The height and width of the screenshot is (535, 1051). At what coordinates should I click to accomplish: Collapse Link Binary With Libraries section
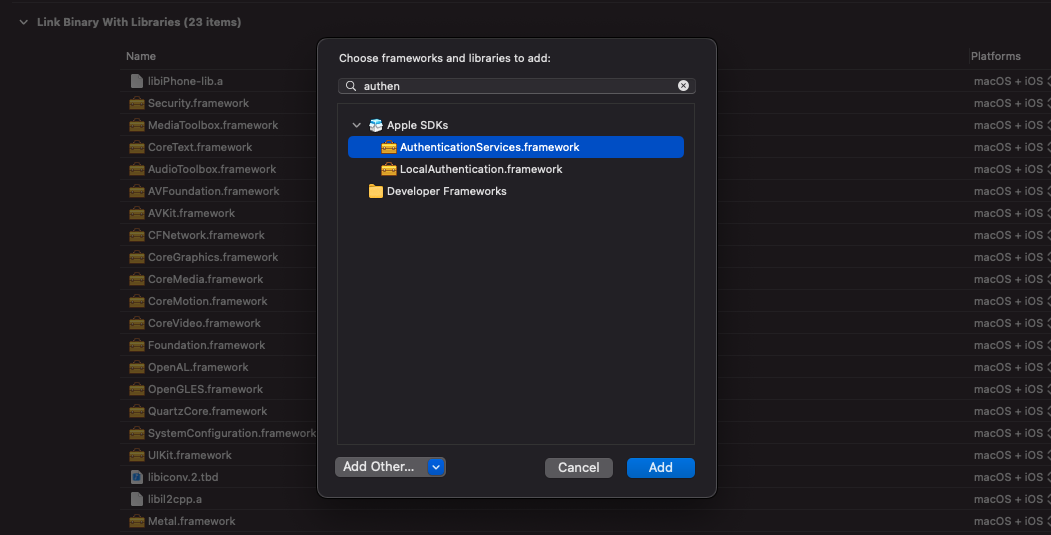[23, 22]
